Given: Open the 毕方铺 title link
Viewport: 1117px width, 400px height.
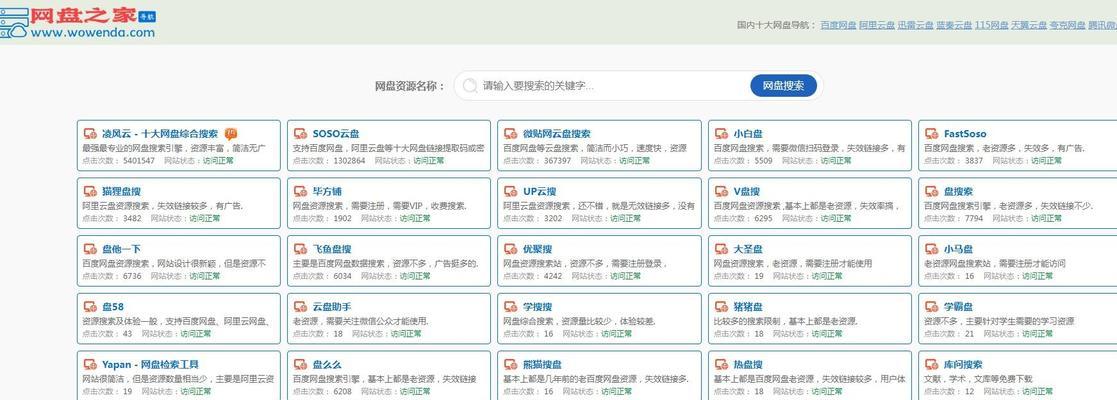Looking at the screenshot, I should (x=327, y=191).
